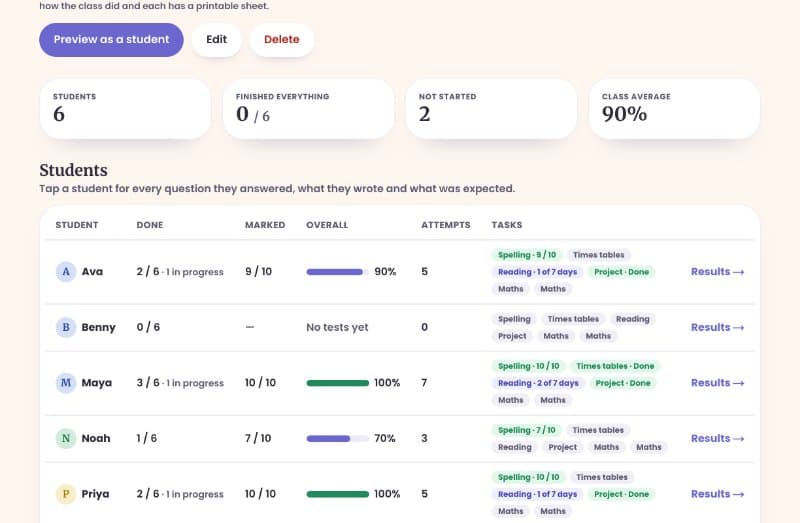Click Noah's 70% overall progress bar
The height and width of the screenshot is (523, 800).
tap(337, 439)
